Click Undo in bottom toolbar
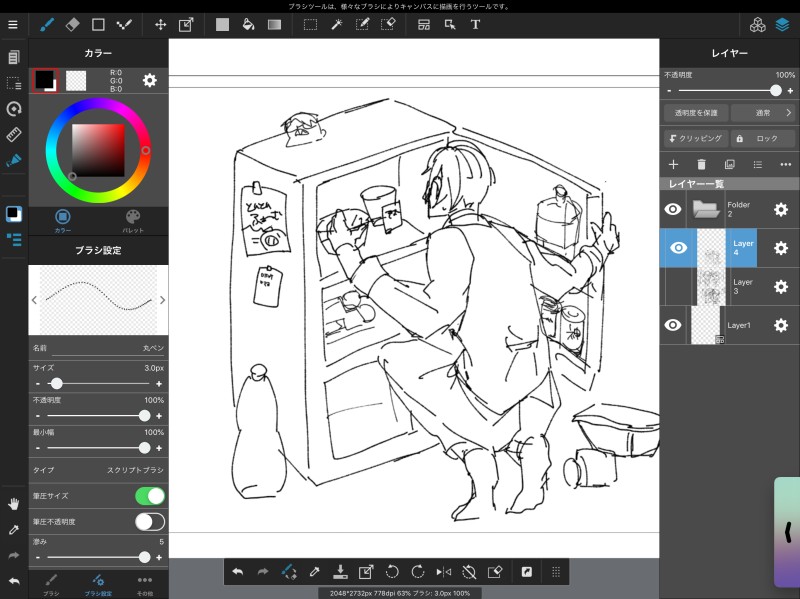 coord(237,572)
